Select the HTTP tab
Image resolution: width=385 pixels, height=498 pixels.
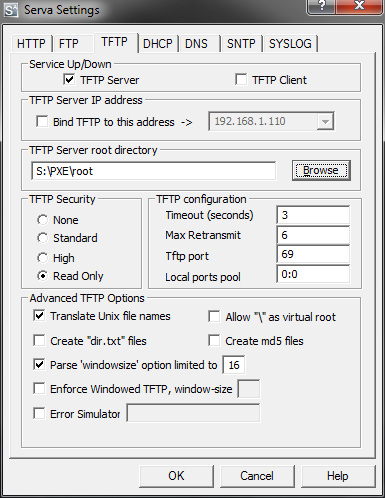[31, 44]
